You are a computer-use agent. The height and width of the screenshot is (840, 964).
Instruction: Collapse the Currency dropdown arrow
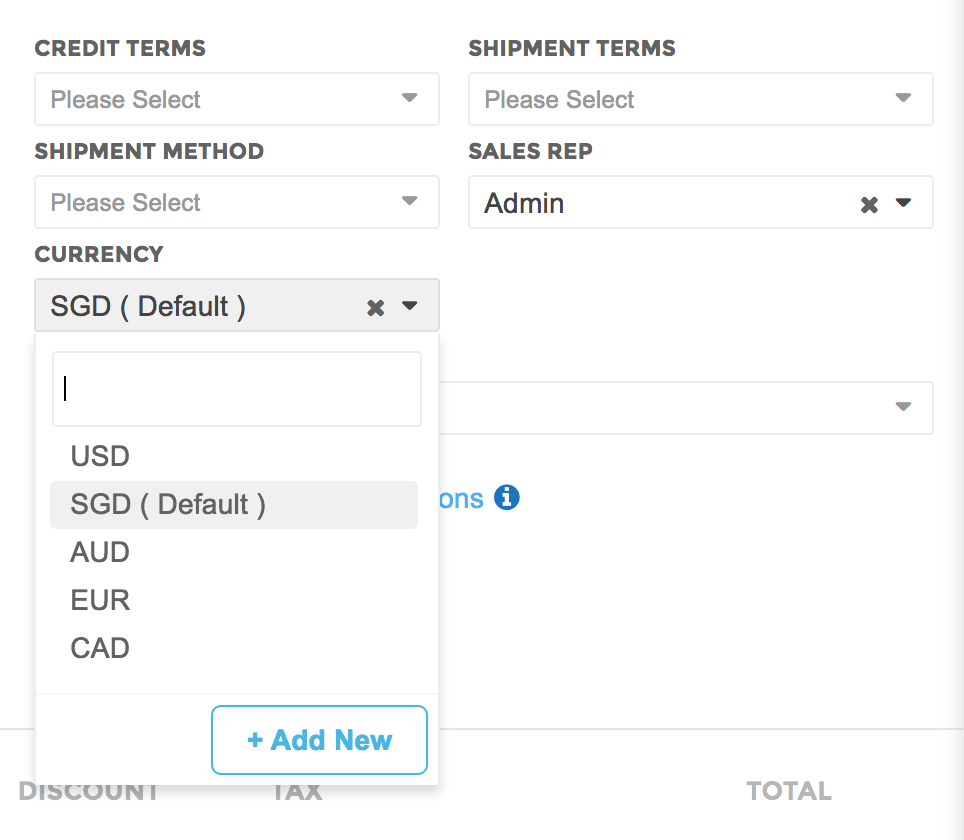tap(409, 306)
